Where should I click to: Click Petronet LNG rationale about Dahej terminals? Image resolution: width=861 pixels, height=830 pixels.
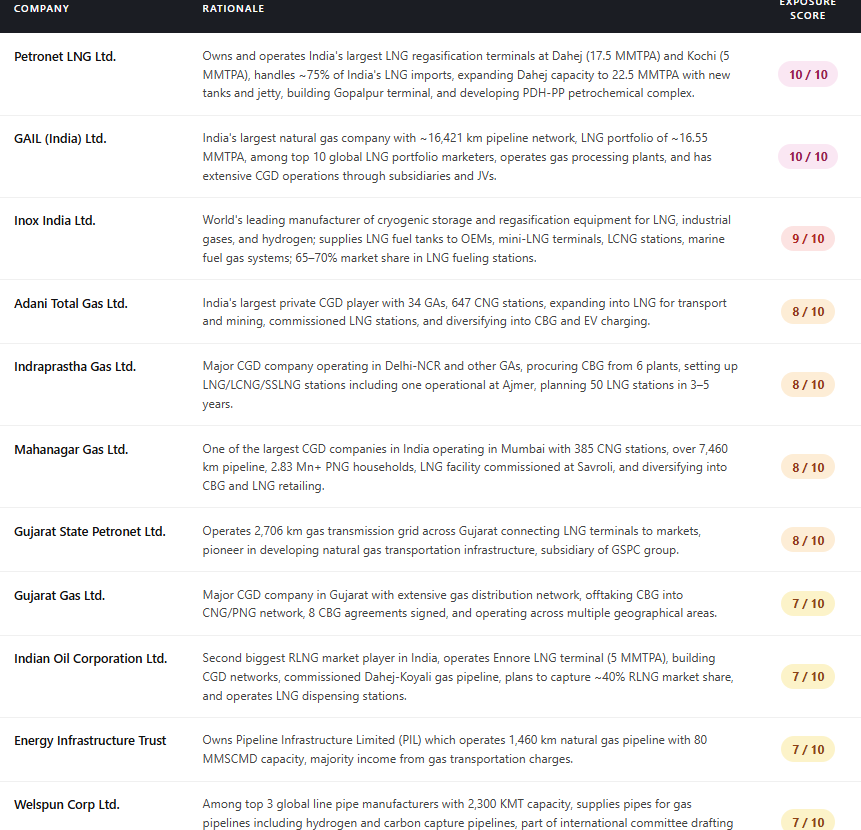pos(466,75)
